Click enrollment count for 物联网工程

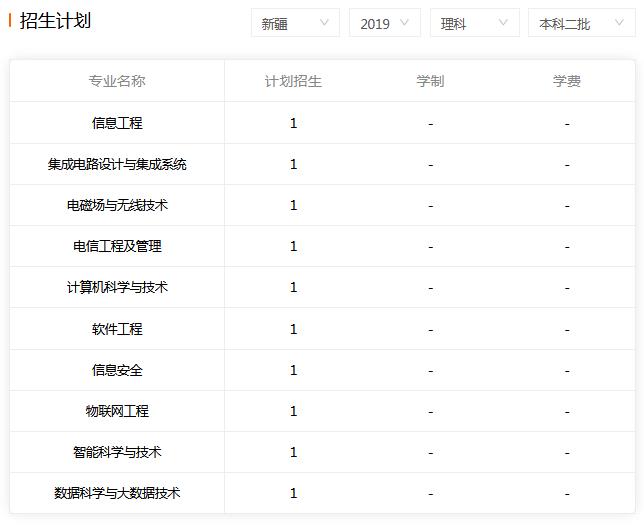(293, 411)
